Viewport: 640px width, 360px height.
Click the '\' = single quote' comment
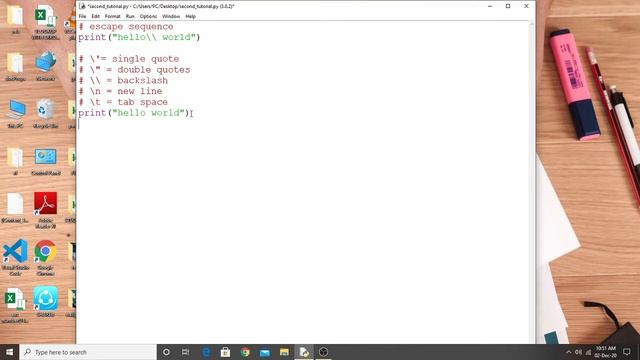pyautogui.click(x=129, y=59)
